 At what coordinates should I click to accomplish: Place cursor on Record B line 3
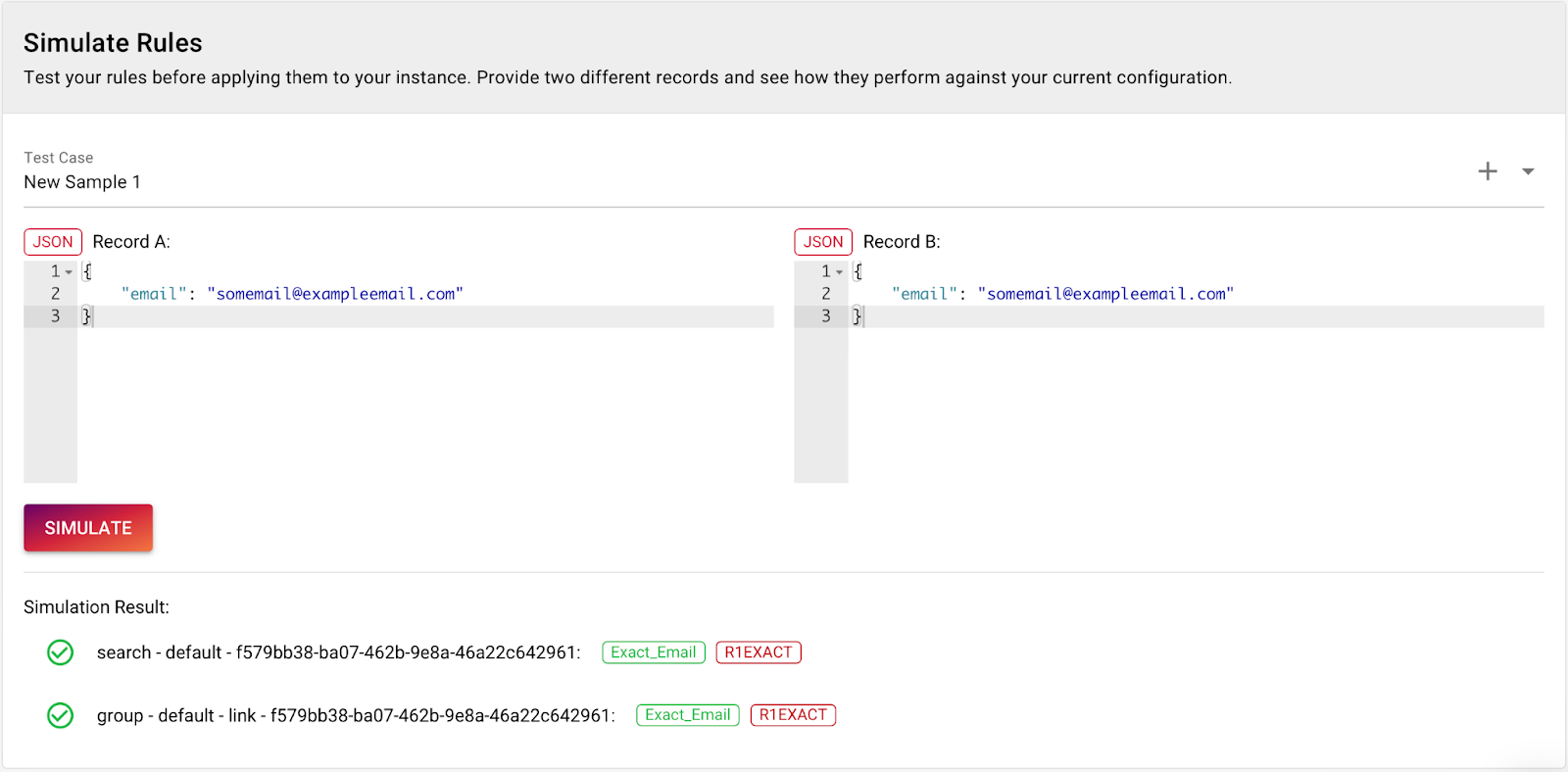coord(1196,316)
